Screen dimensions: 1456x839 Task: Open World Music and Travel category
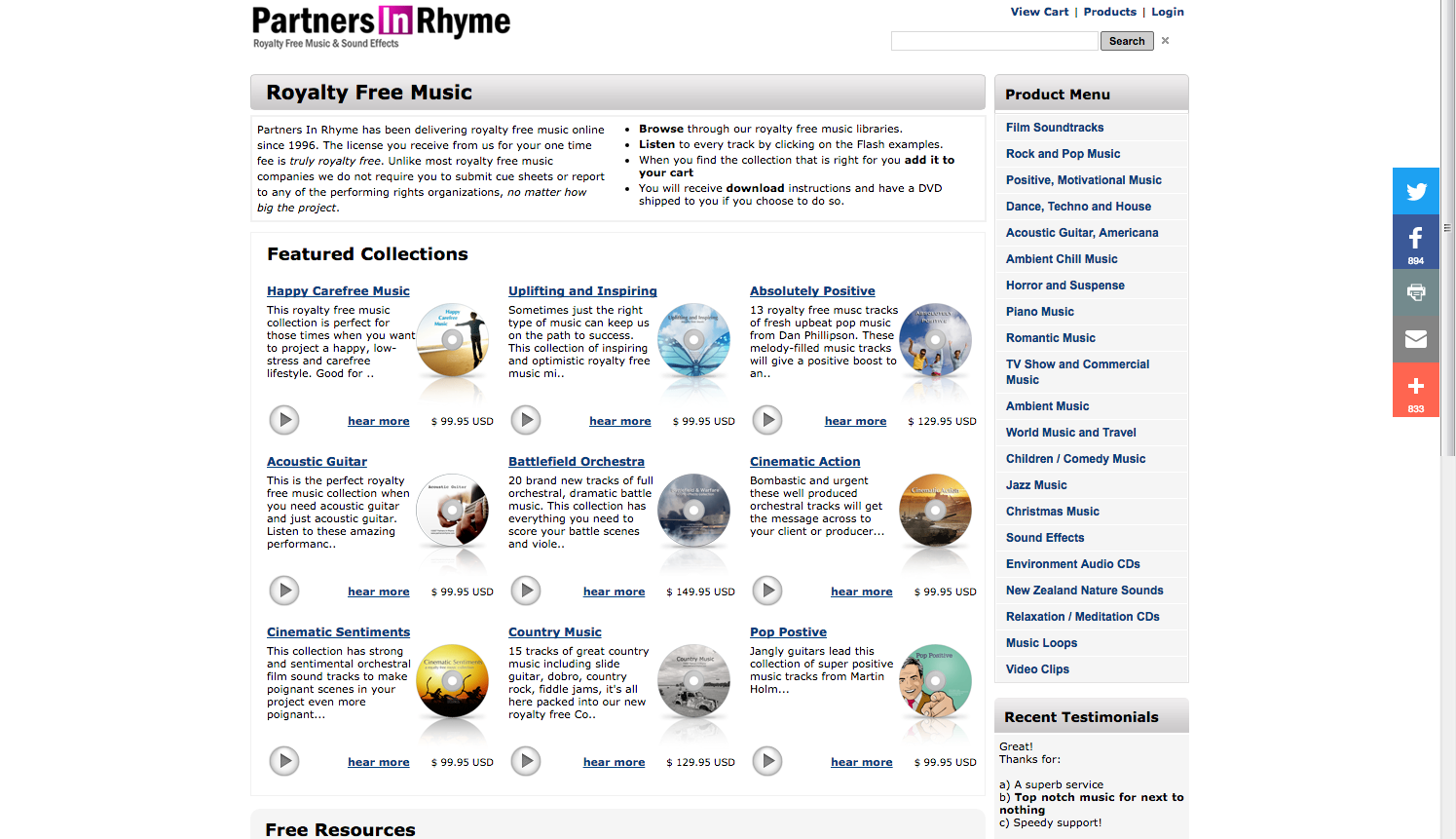point(1071,433)
